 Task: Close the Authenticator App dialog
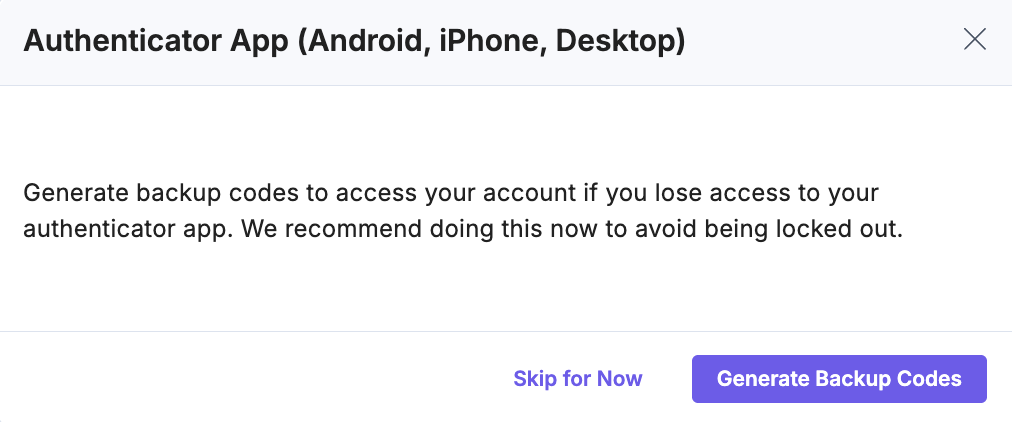(x=974, y=40)
